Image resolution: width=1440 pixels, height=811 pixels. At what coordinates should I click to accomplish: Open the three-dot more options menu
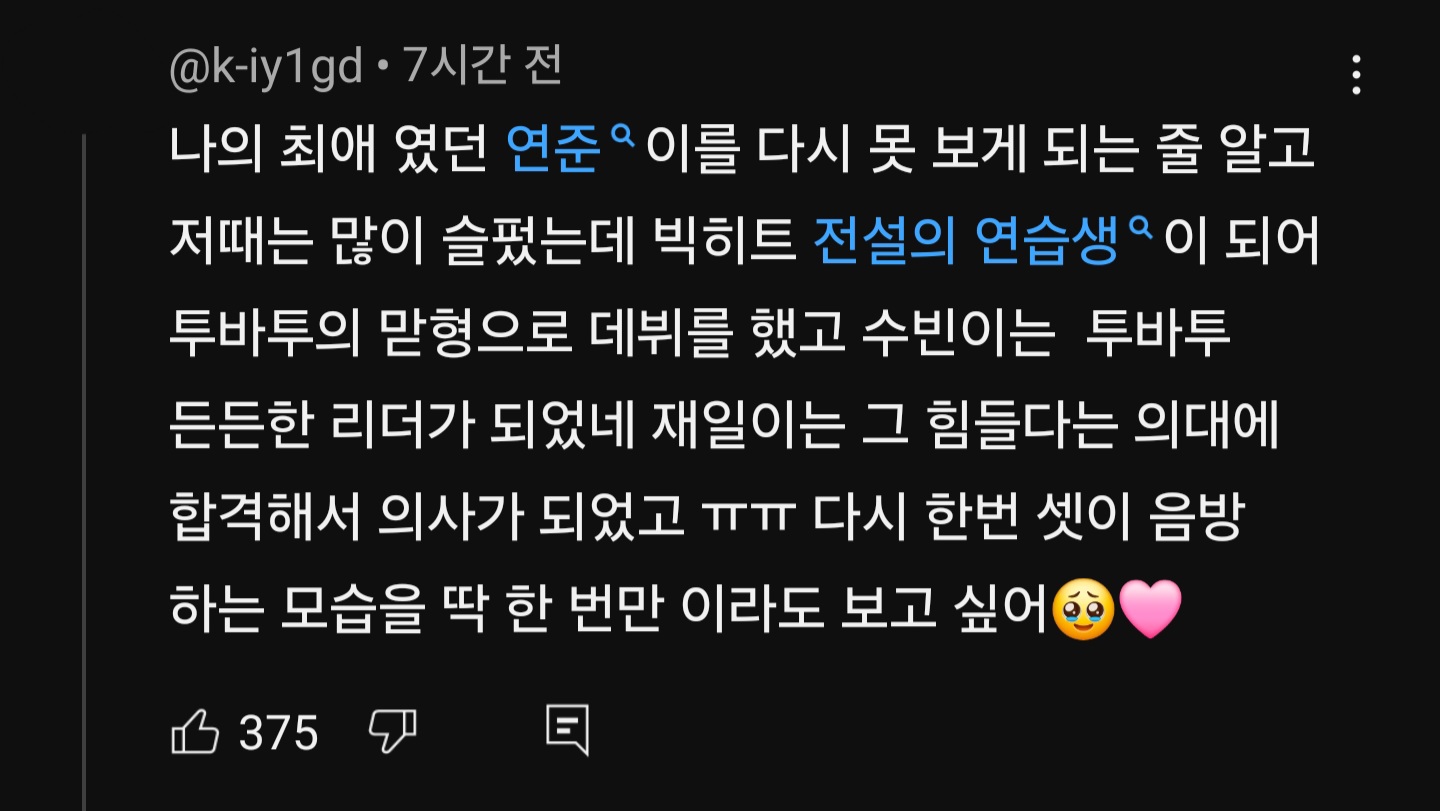click(1356, 75)
